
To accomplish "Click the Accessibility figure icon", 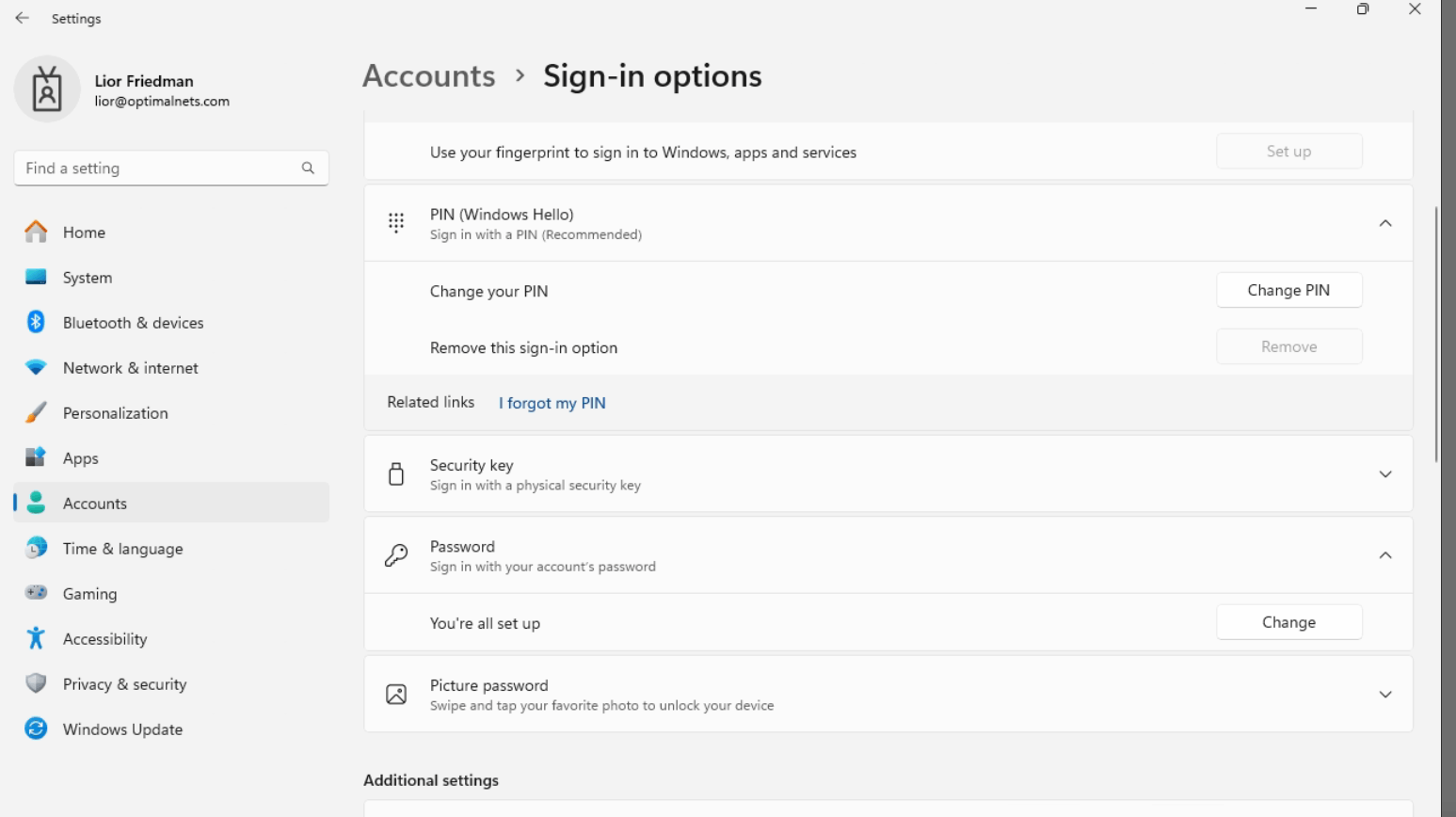I will (36, 638).
